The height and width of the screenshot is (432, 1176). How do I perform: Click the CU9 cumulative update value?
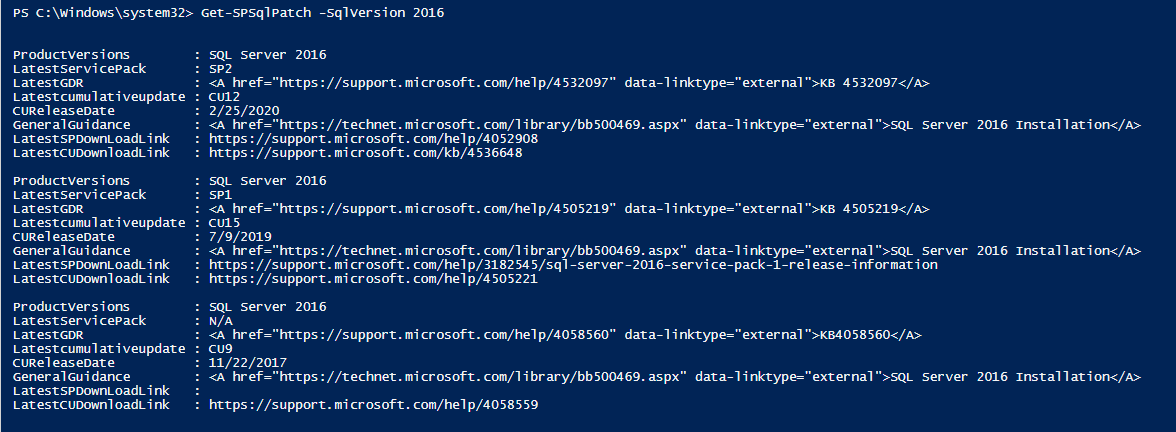click(x=220, y=349)
